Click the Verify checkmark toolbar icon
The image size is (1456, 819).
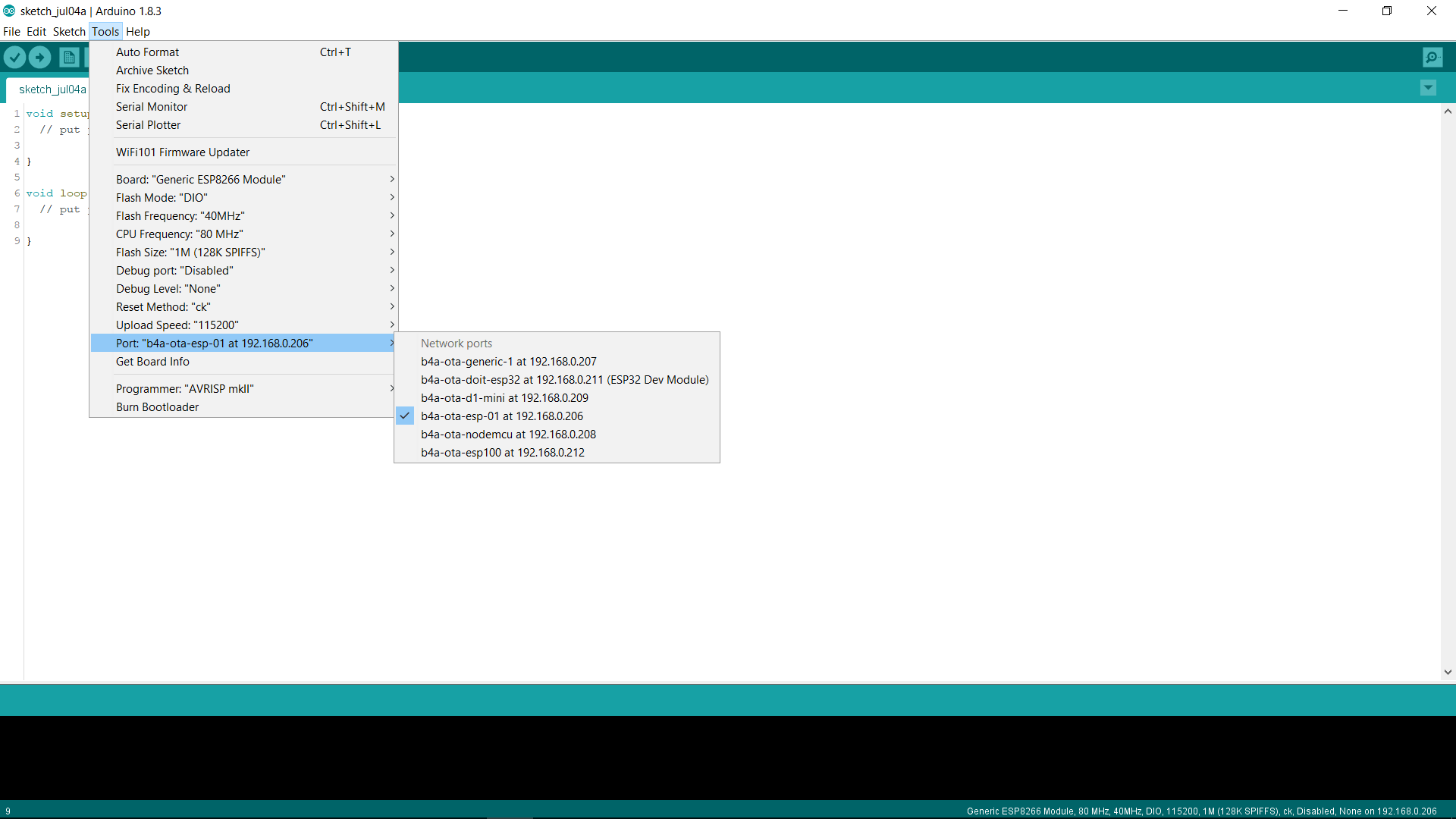click(14, 57)
